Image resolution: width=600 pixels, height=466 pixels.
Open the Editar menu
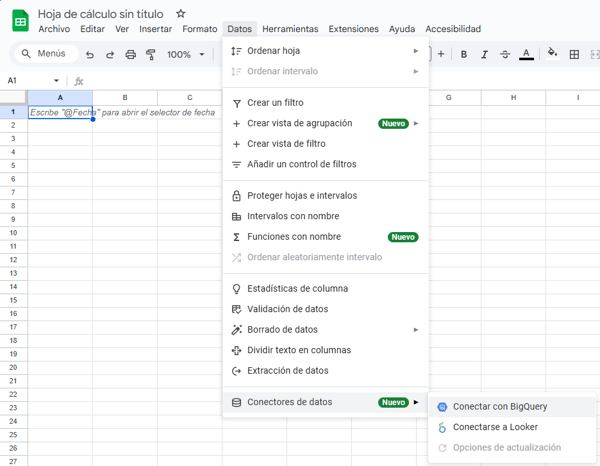(92, 29)
